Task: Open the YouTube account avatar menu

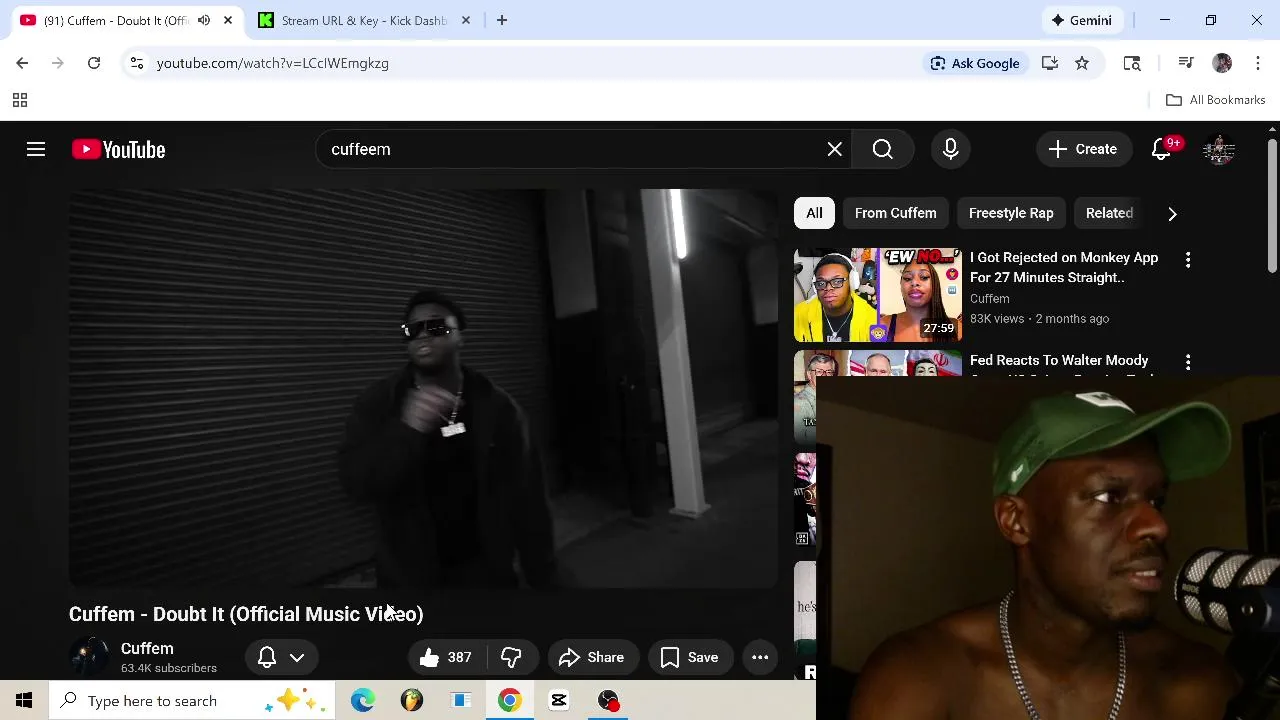Action: coord(1219,149)
